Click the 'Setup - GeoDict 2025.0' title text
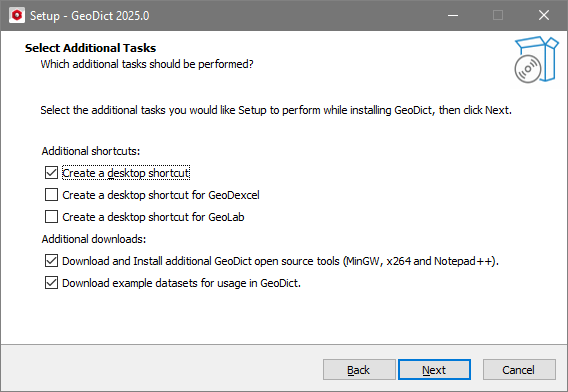 click(89, 16)
